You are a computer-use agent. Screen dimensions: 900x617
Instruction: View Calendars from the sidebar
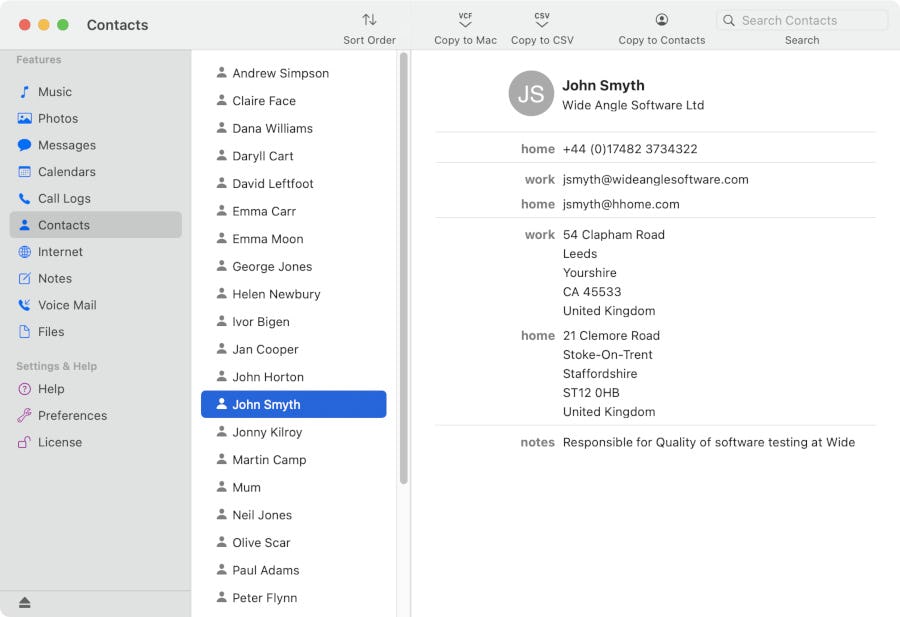[67, 171]
